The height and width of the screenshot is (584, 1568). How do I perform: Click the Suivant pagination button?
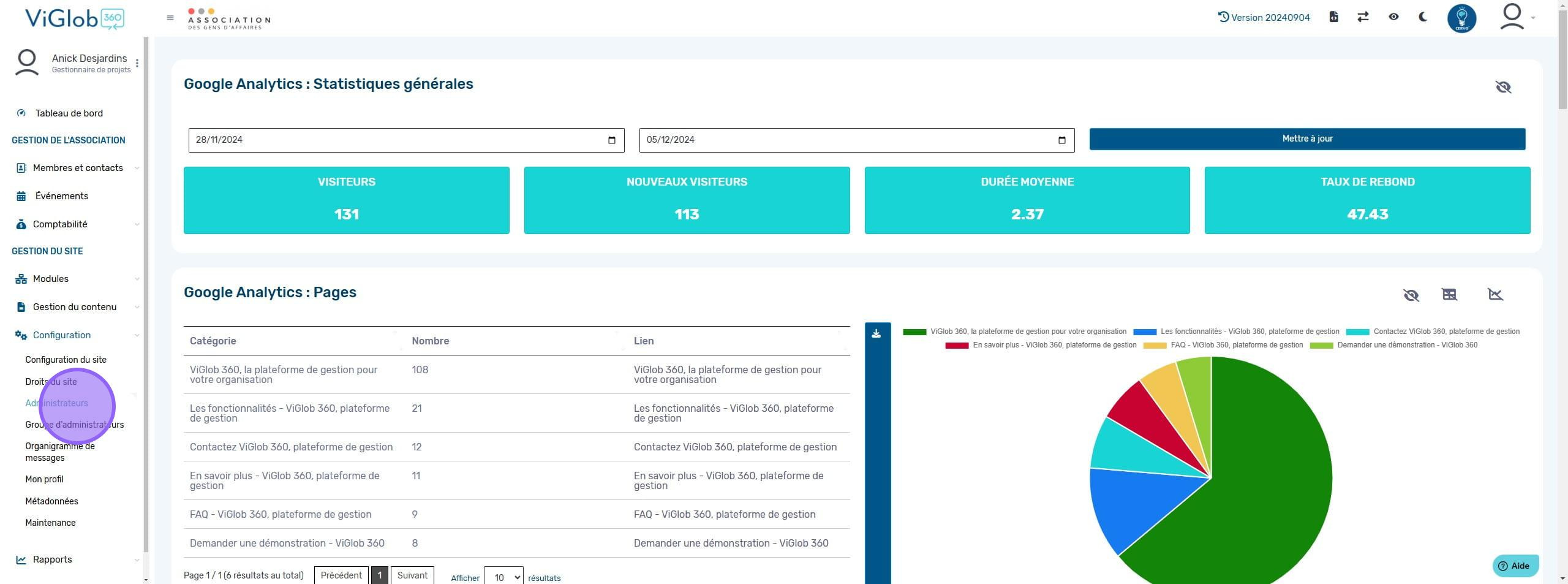[x=412, y=575]
